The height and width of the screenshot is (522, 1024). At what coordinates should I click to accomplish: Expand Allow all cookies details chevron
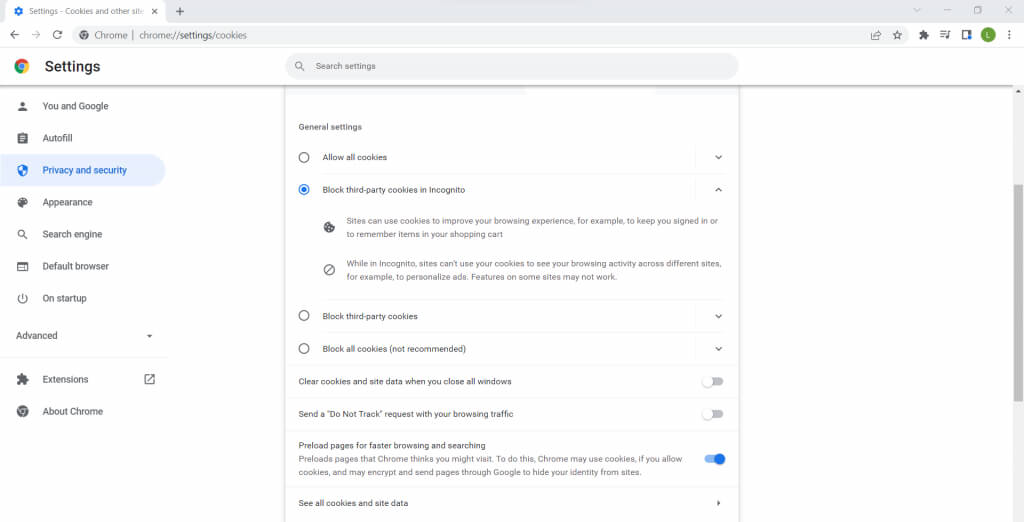(x=718, y=157)
